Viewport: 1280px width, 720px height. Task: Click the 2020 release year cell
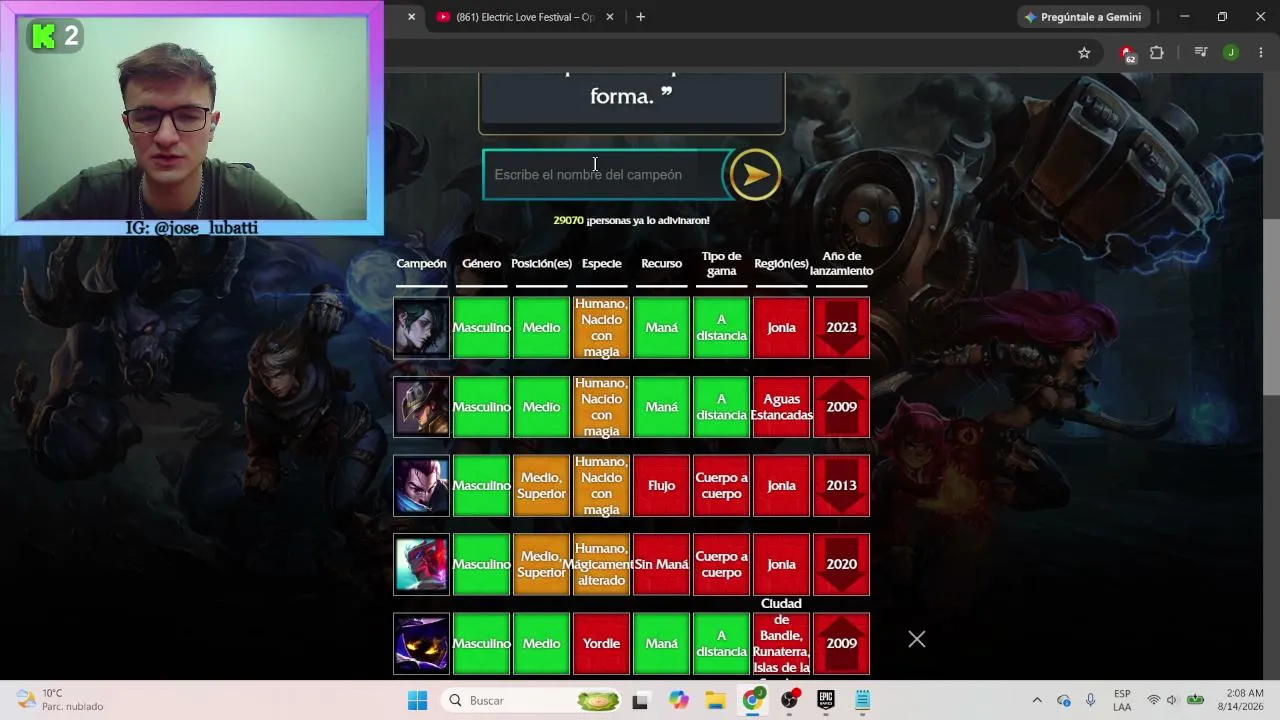coord(841,564)
